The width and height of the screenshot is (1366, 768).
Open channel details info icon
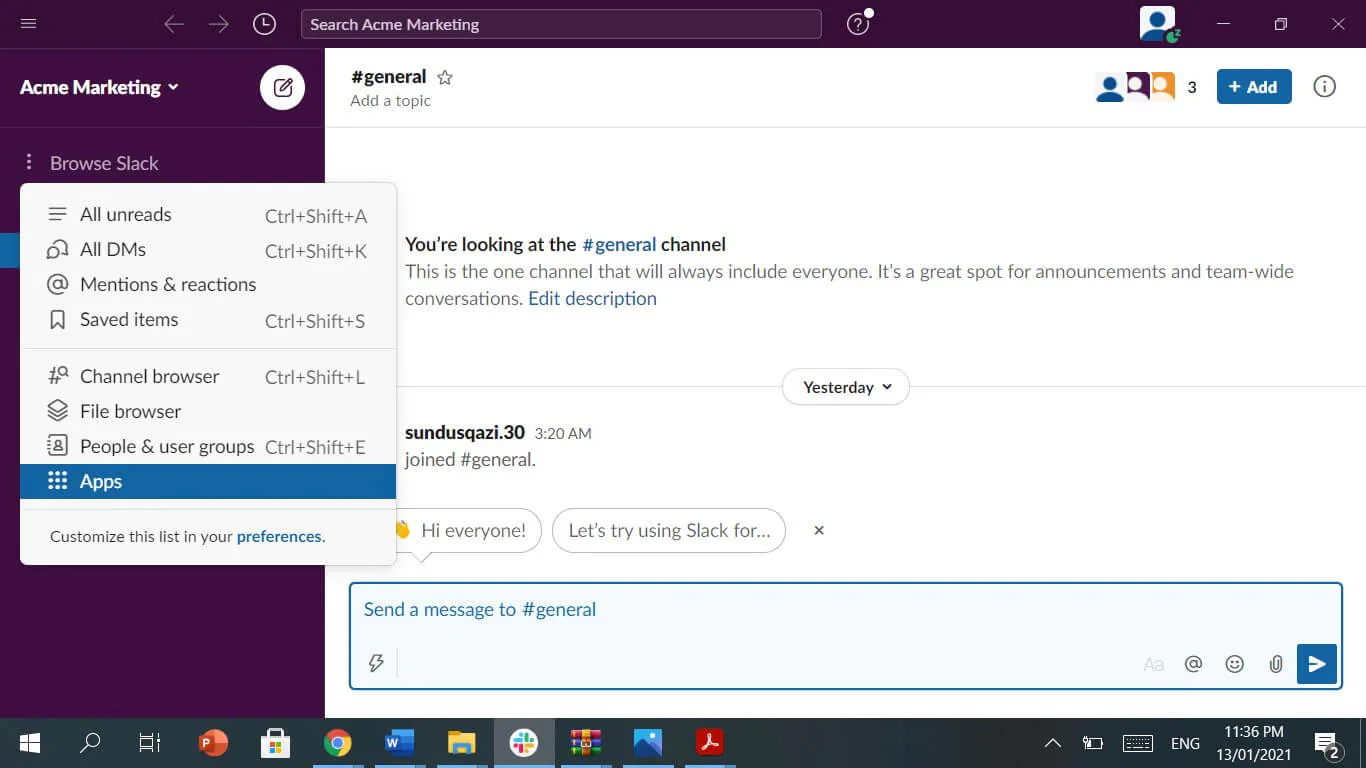coord(1324,87)
